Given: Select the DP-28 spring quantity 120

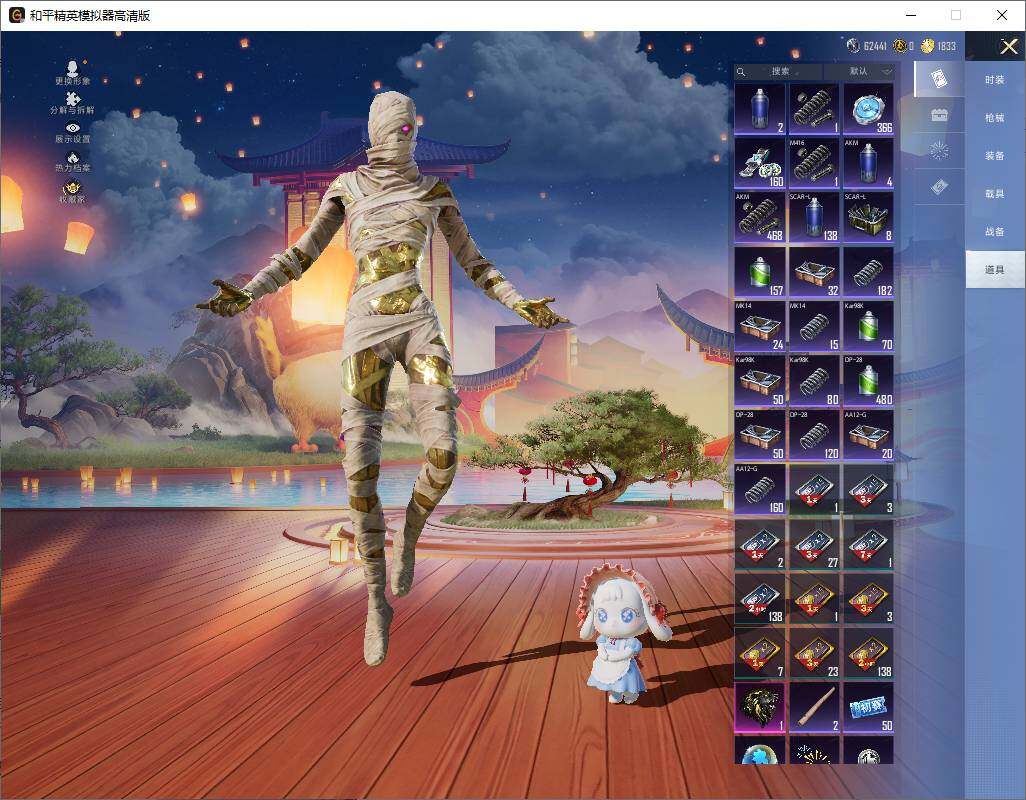Looking at the screenshot, I should click(814, 435).
